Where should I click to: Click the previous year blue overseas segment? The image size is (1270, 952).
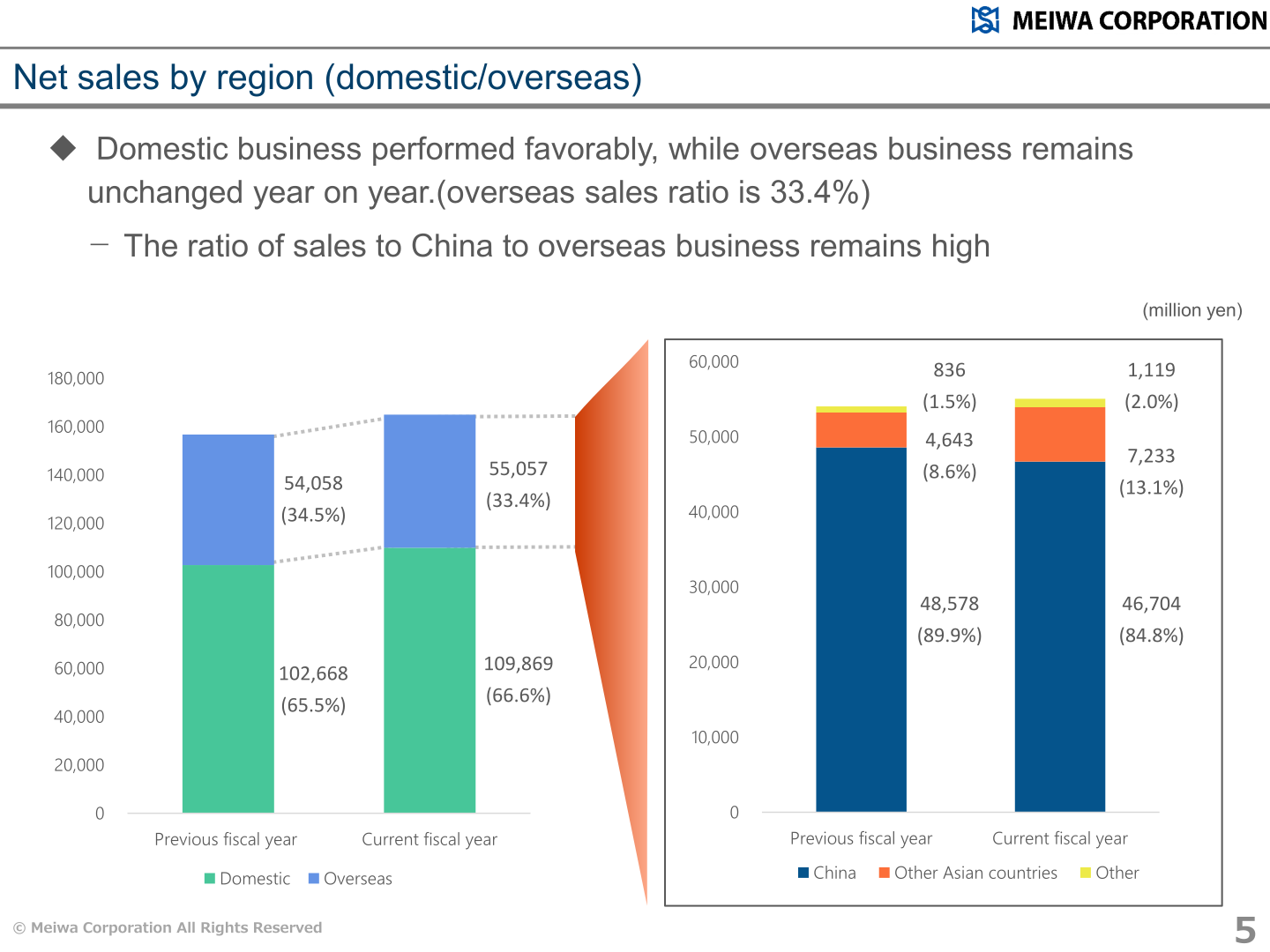click(x=228, y=500)
